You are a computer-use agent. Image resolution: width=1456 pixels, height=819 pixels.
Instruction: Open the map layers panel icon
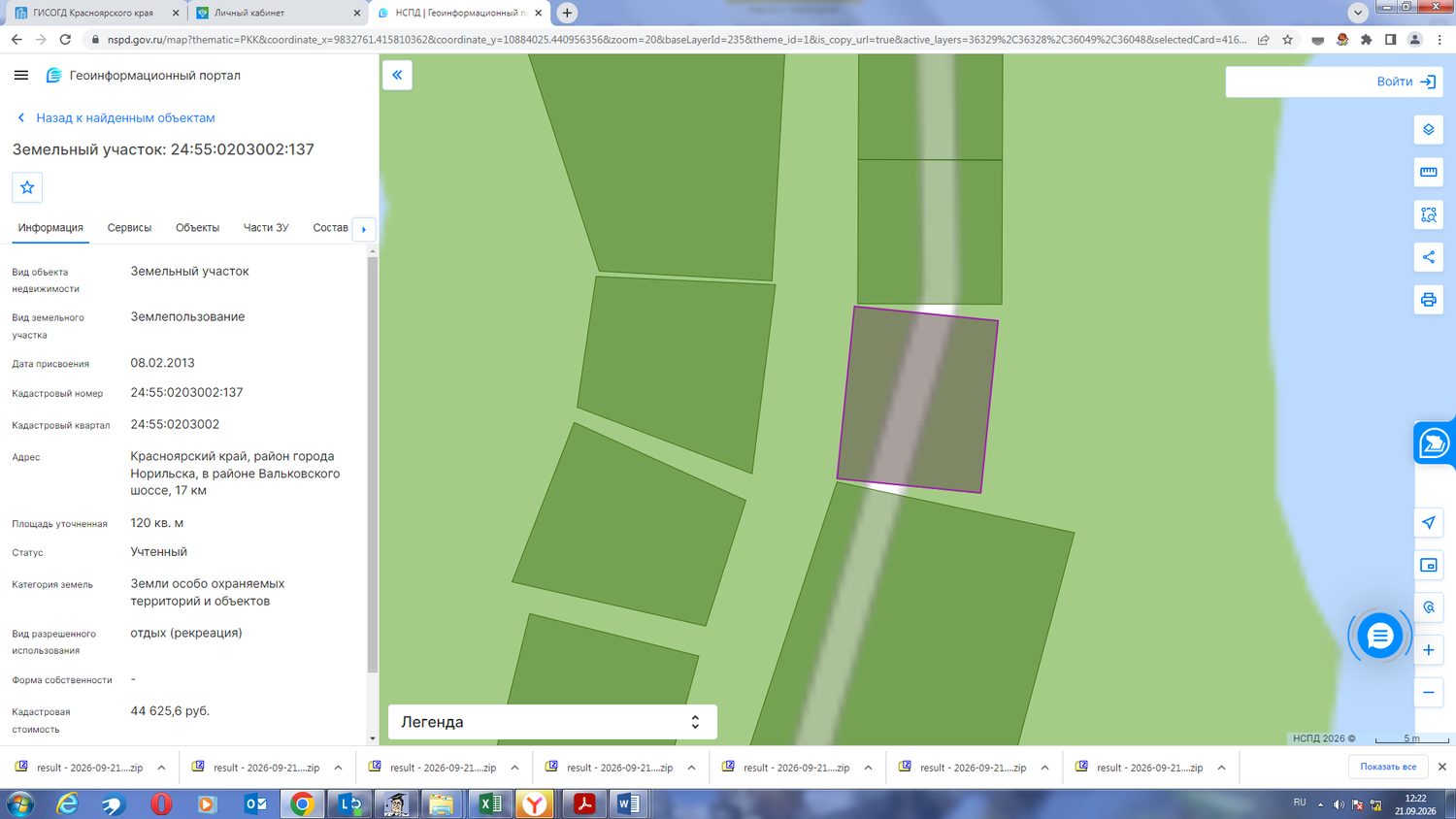[1428, 130]
